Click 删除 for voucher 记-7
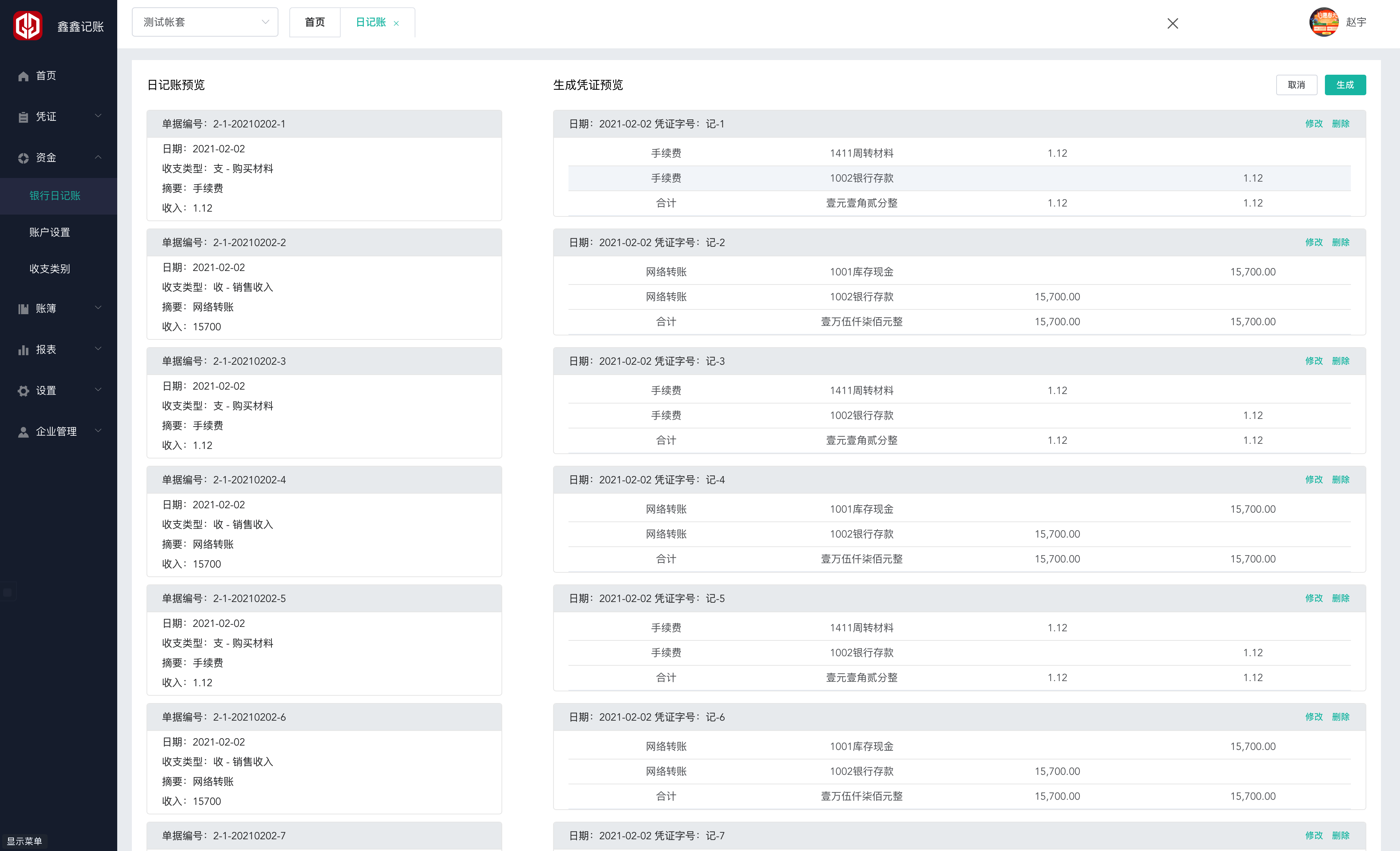Viewport: 1400px width, 851px height. pos(1340,836)
